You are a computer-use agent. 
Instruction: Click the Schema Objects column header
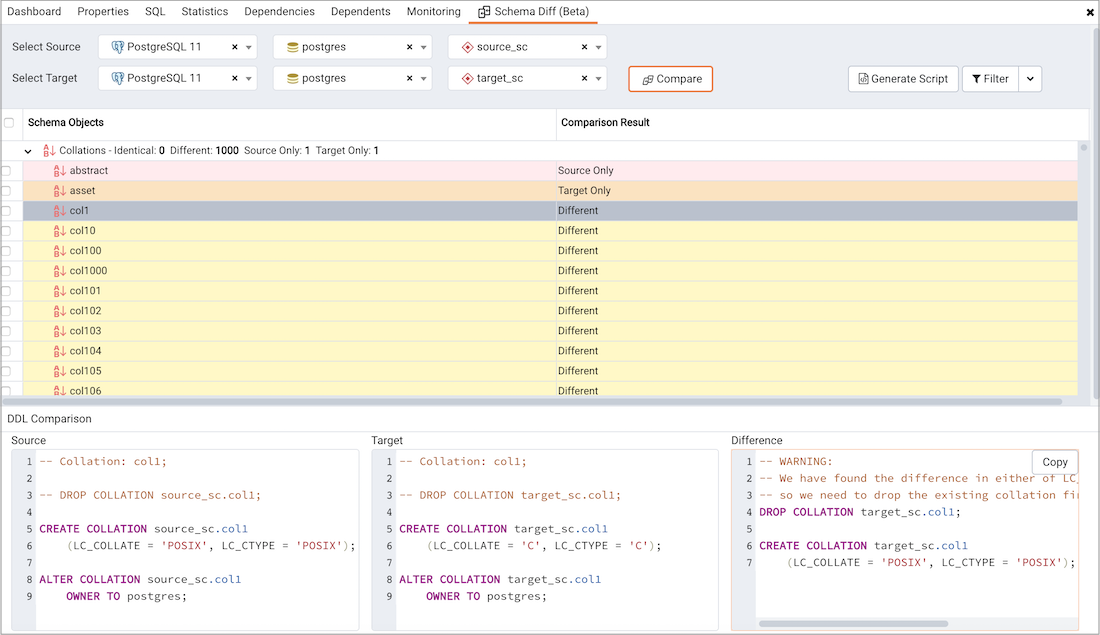[66, 123]
